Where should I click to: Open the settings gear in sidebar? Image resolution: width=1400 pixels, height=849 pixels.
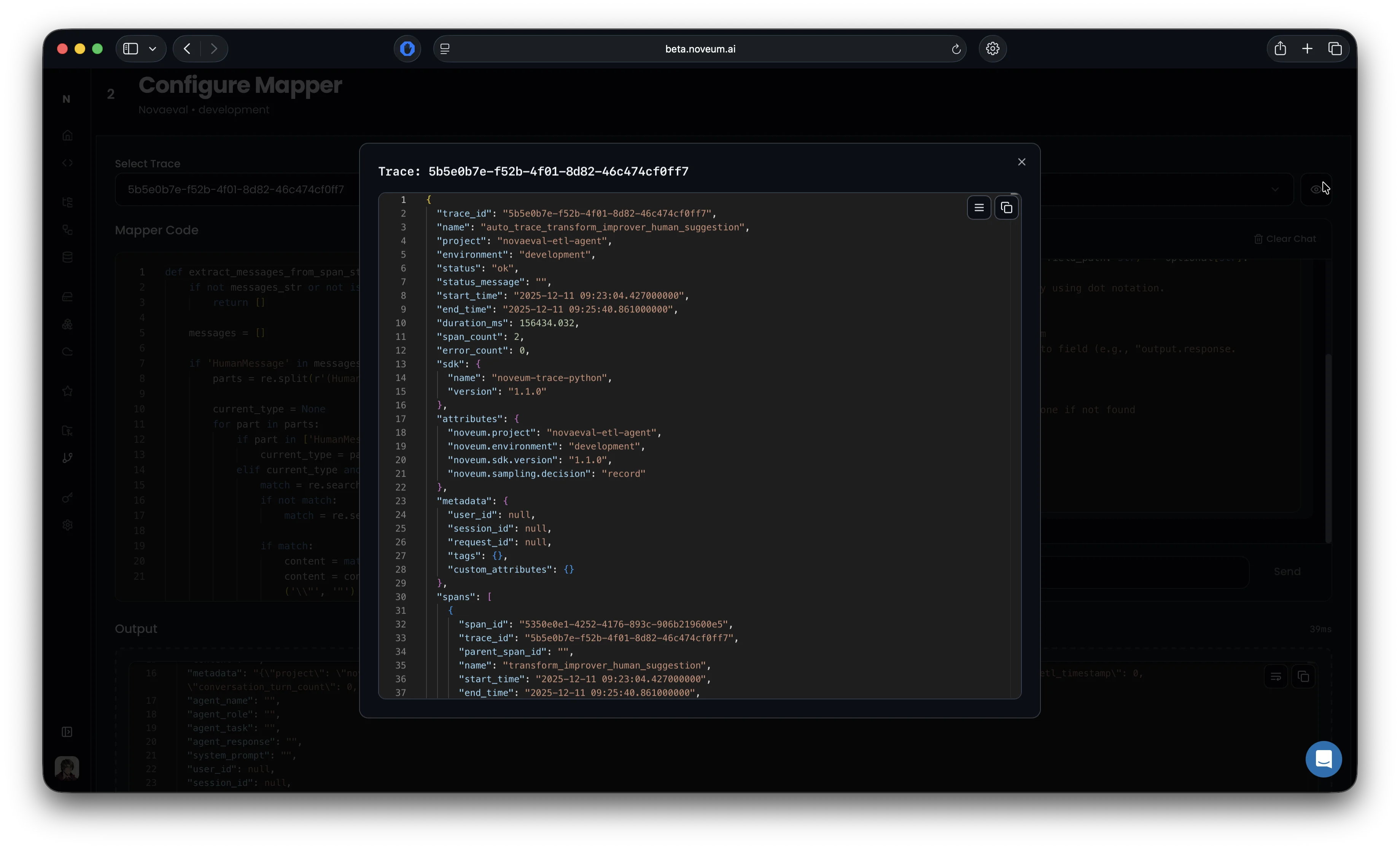[68, 525]
